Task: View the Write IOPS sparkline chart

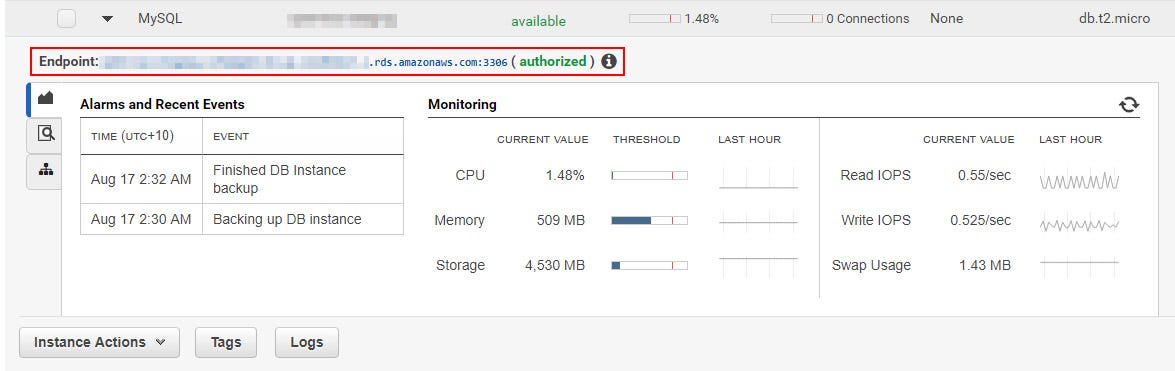Action: (x=1079, y=221)
